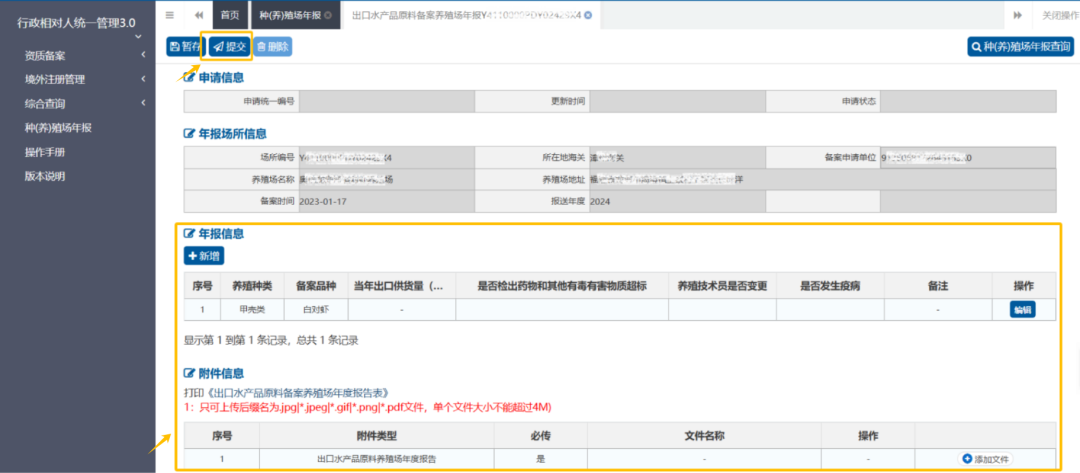The image size is (1080, 473).
Task: Click 新增 to add annual report row
Action: 204,256
